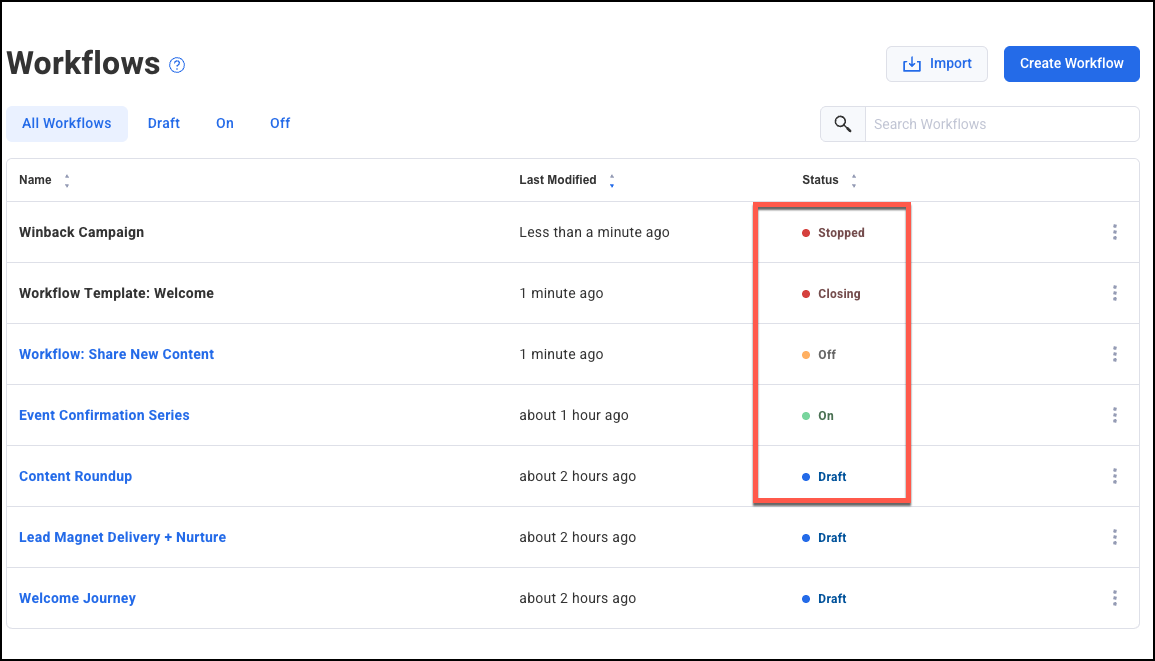Screen dimensions: 1155x661
Task: Sort workflows by Status column
Action: pyautogui.click(x=853, y=181)
